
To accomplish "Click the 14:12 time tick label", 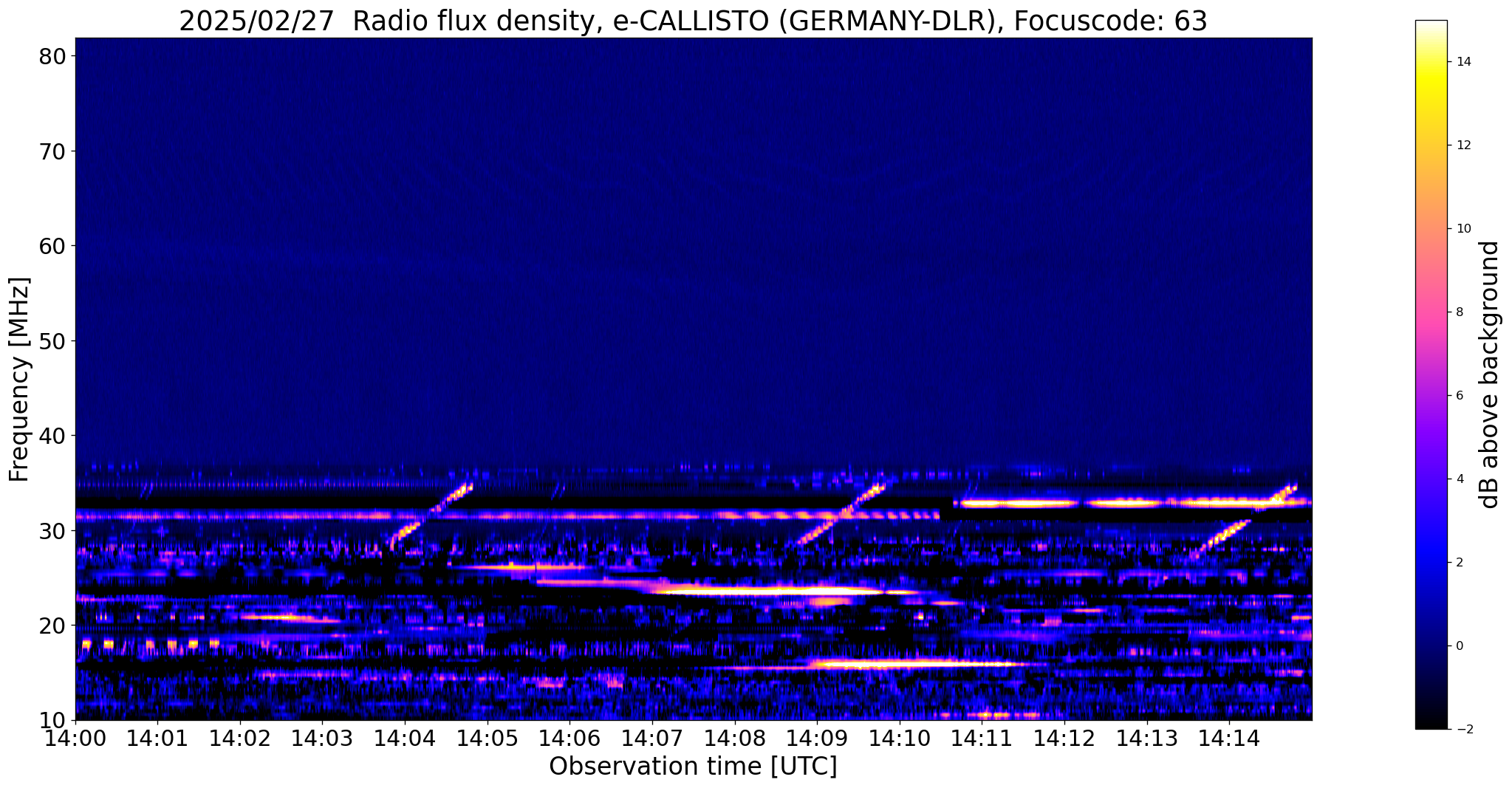I will [x=1064, y=739].
